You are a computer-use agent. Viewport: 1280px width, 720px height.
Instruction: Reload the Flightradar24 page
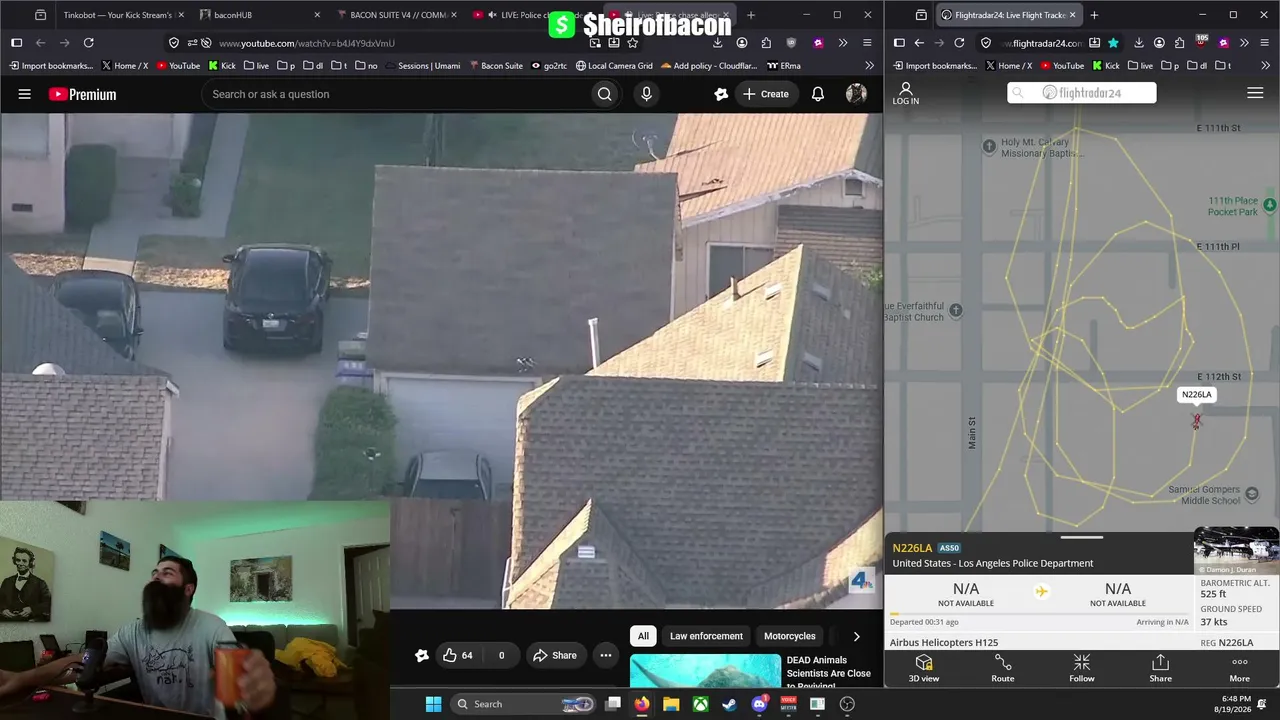pos(959,43)
